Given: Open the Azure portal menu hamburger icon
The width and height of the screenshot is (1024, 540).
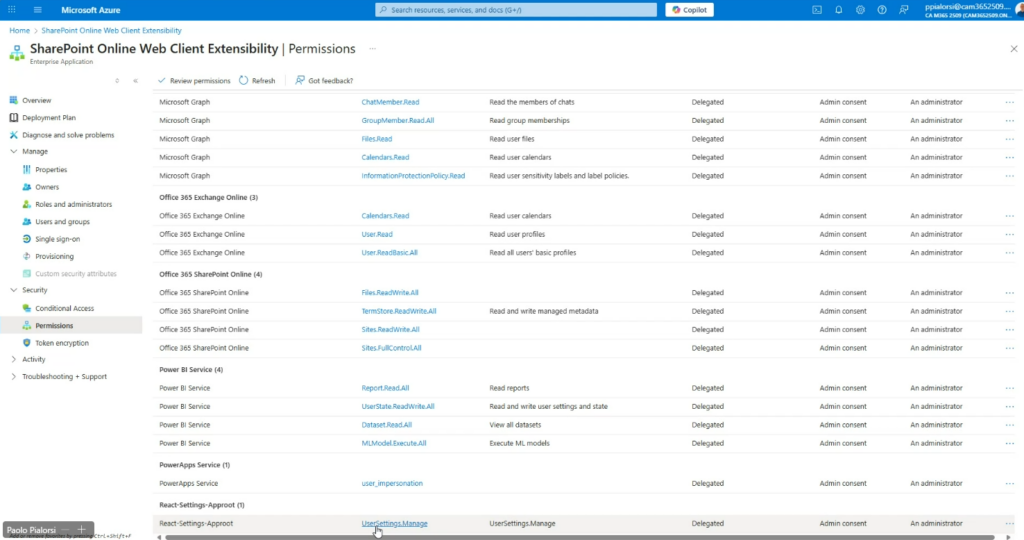Looking at the screenshot, I should click(37, 10).
